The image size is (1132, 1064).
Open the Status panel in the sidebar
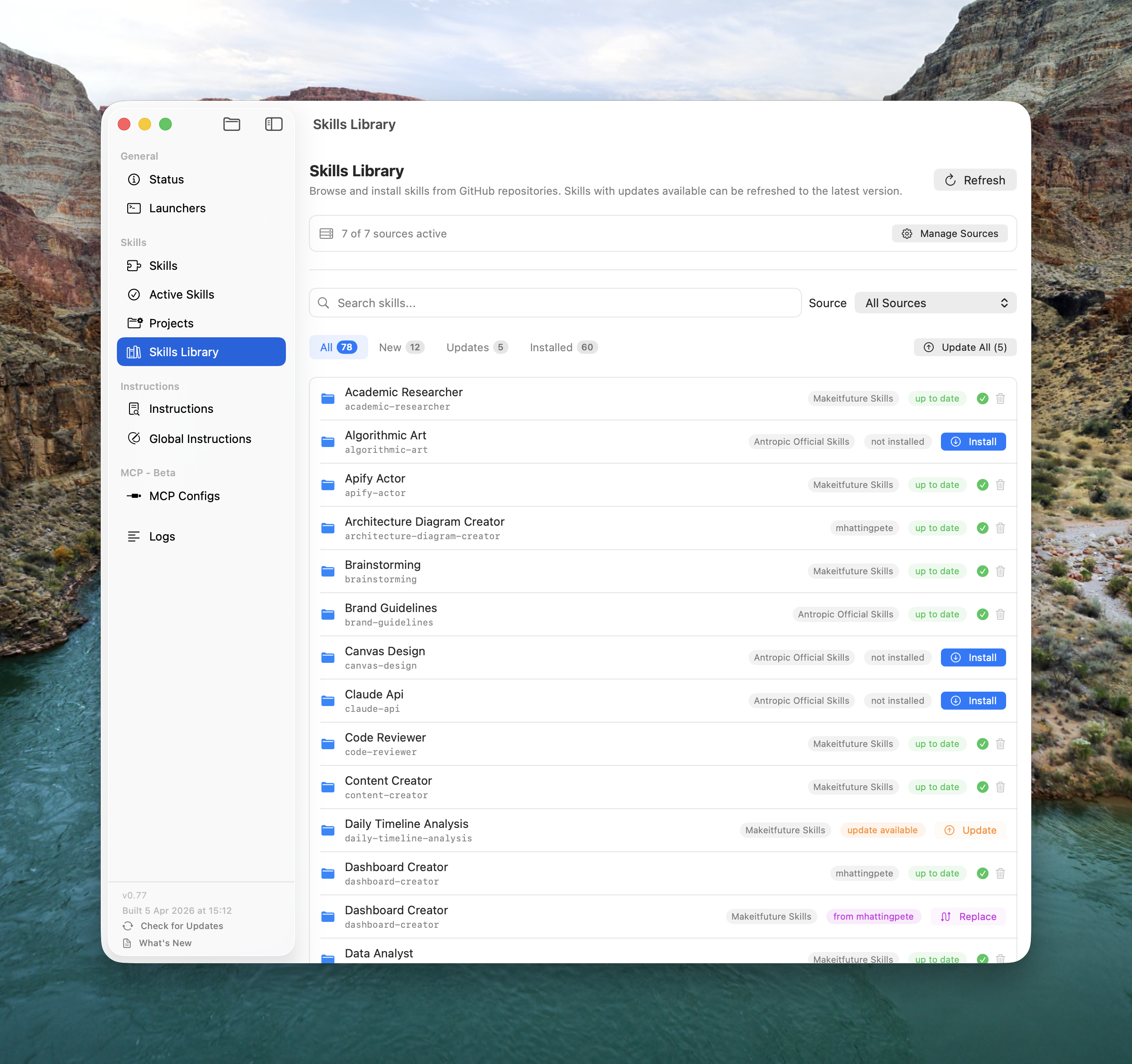point(166,179)
